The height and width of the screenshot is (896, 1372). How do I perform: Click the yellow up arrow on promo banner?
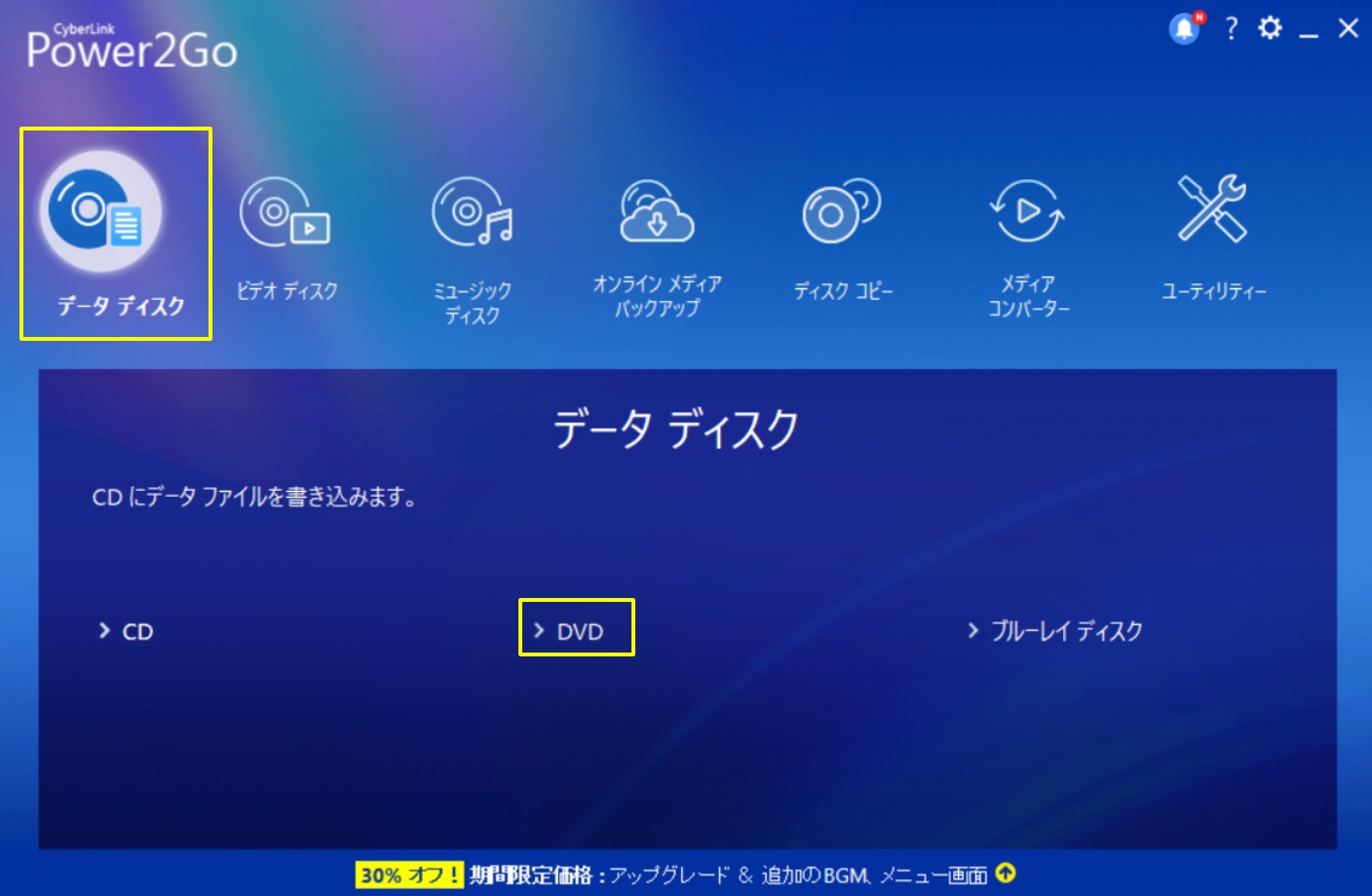click(1009, 873)
